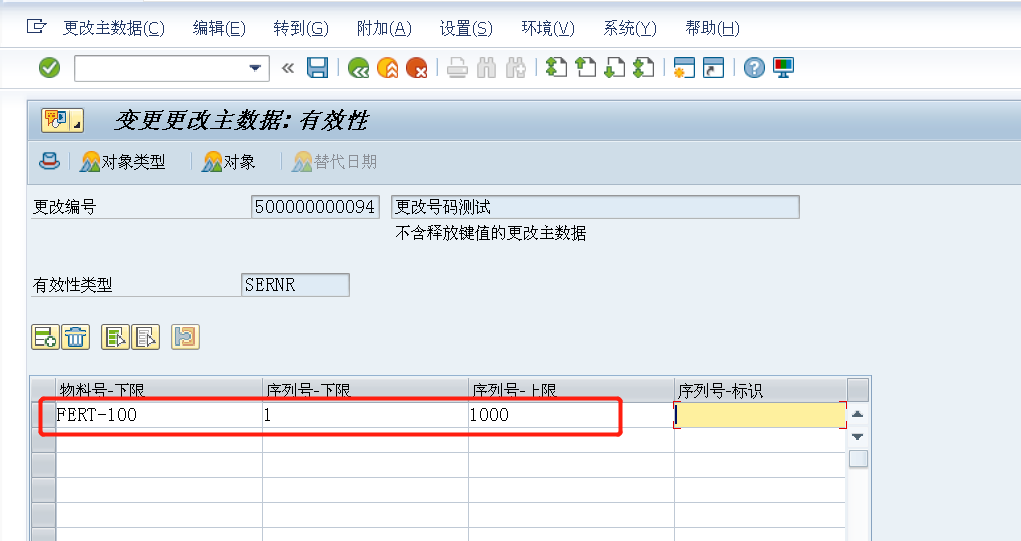Click the delete row trash icon

[x=76, y=337]
